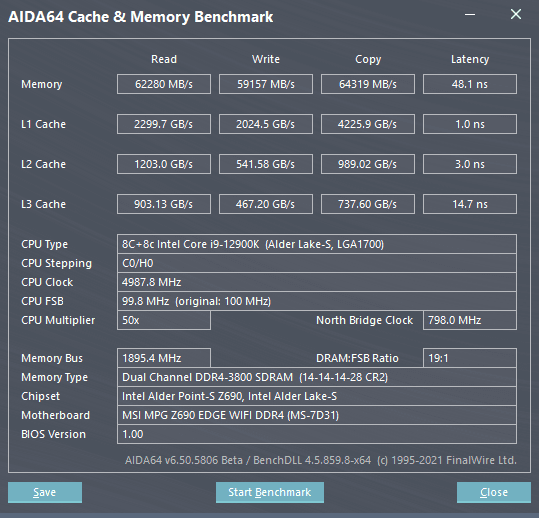539x518 pixels.
Task: Select L1 Cache Latency 1.0 ns
Action: point(470,124)
